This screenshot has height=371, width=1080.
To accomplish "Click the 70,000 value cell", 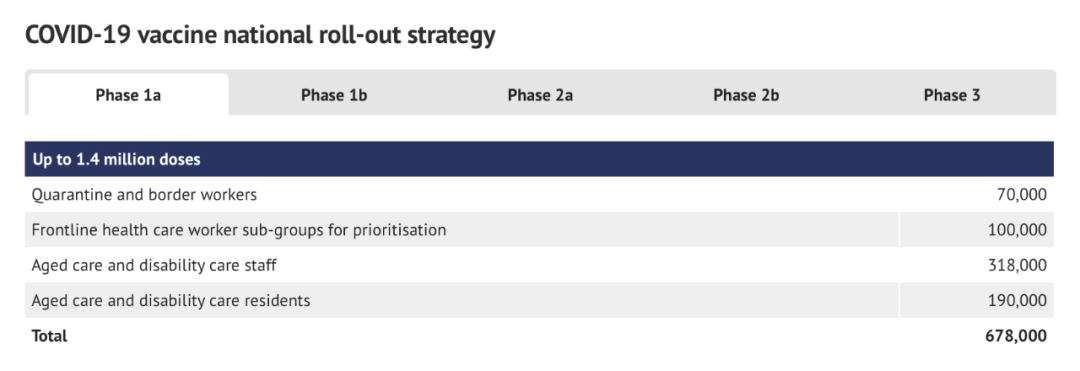I will [1021, 195].
